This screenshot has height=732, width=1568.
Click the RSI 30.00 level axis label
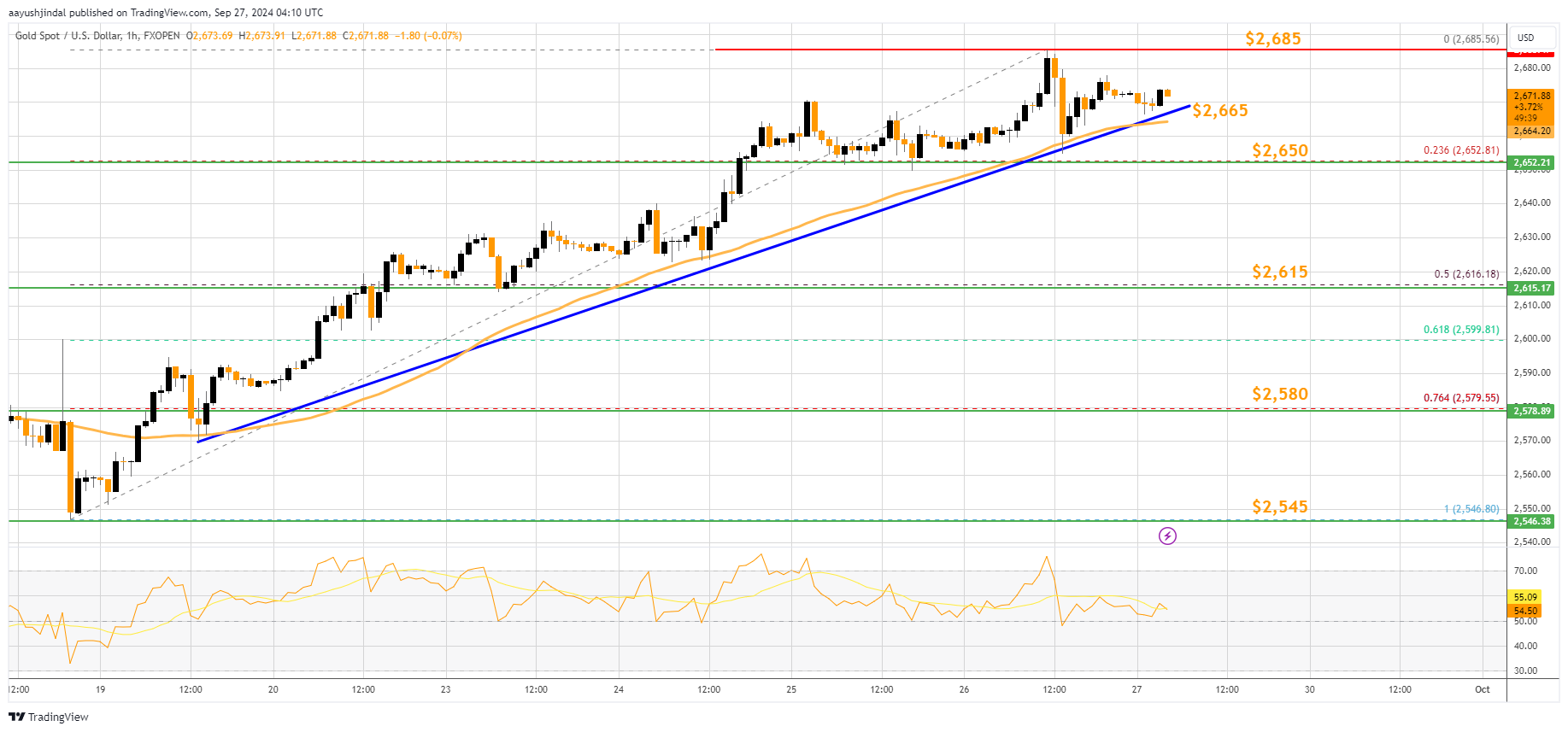[1525, 671]
